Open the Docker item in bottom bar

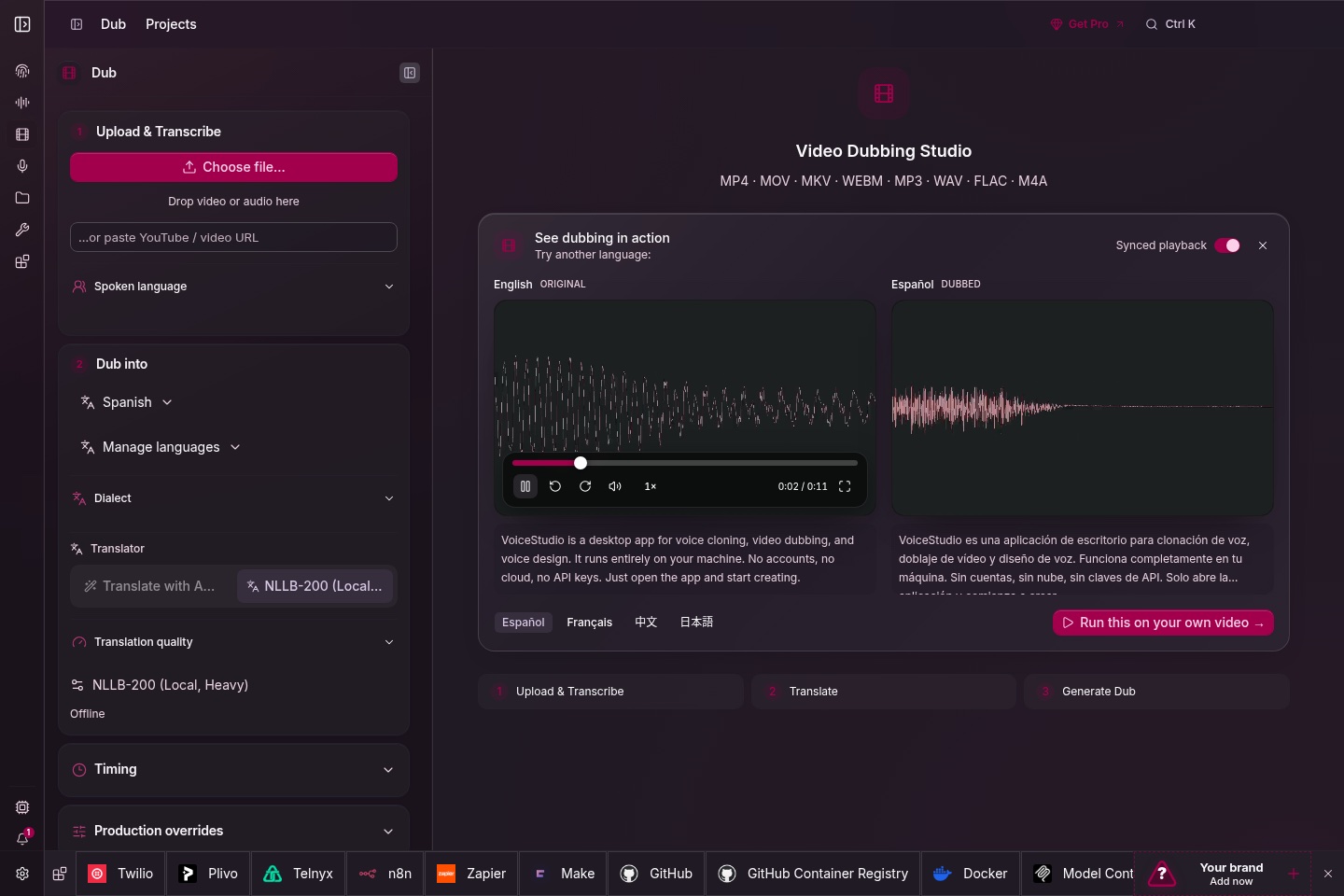[971, 874]
